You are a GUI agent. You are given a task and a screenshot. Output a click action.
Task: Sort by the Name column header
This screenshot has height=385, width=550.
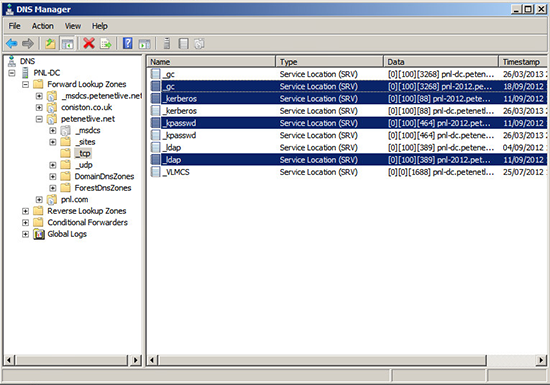pyautogui.click(x=211, y=62)
